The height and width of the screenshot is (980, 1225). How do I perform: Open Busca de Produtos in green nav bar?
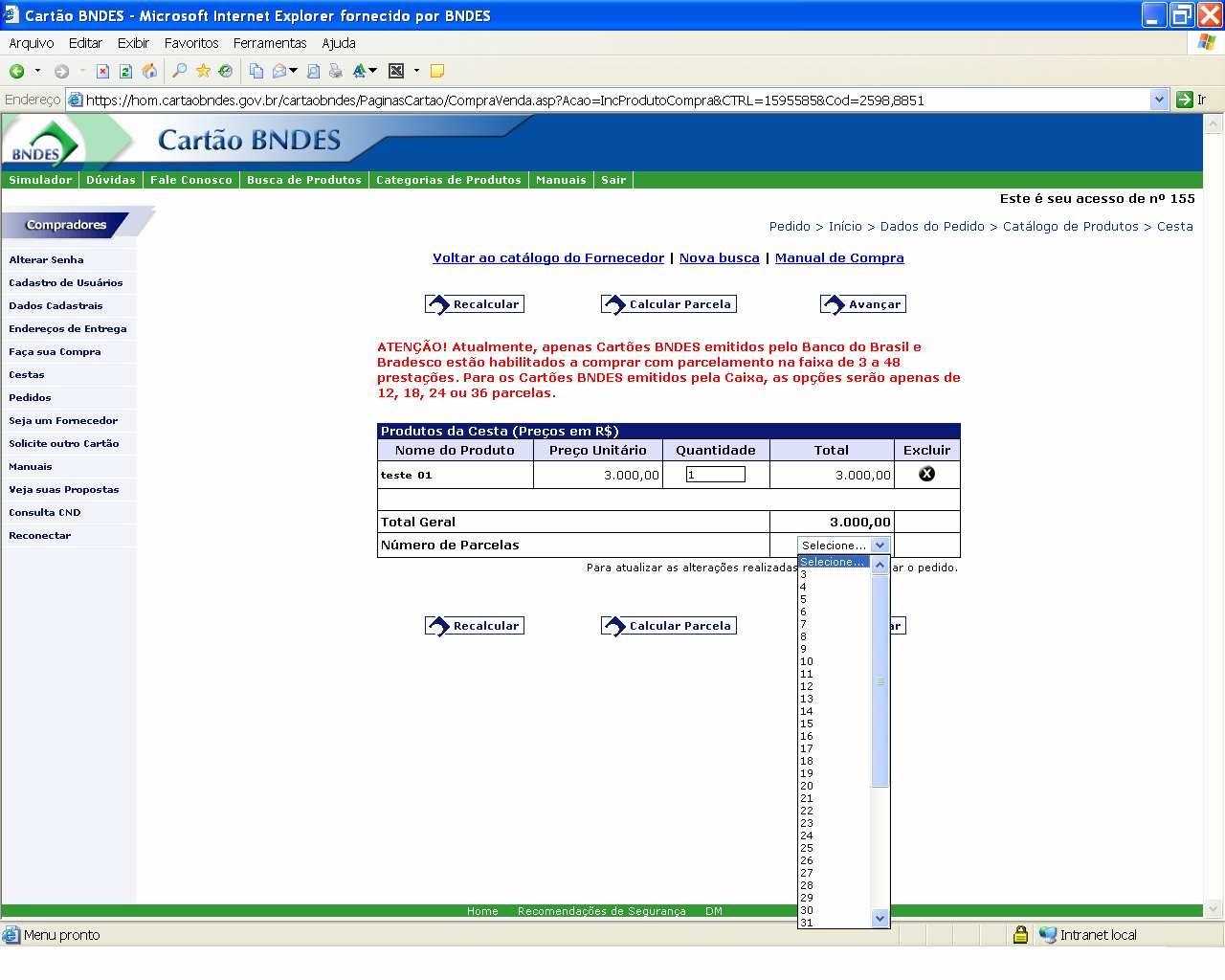[304, 180]
